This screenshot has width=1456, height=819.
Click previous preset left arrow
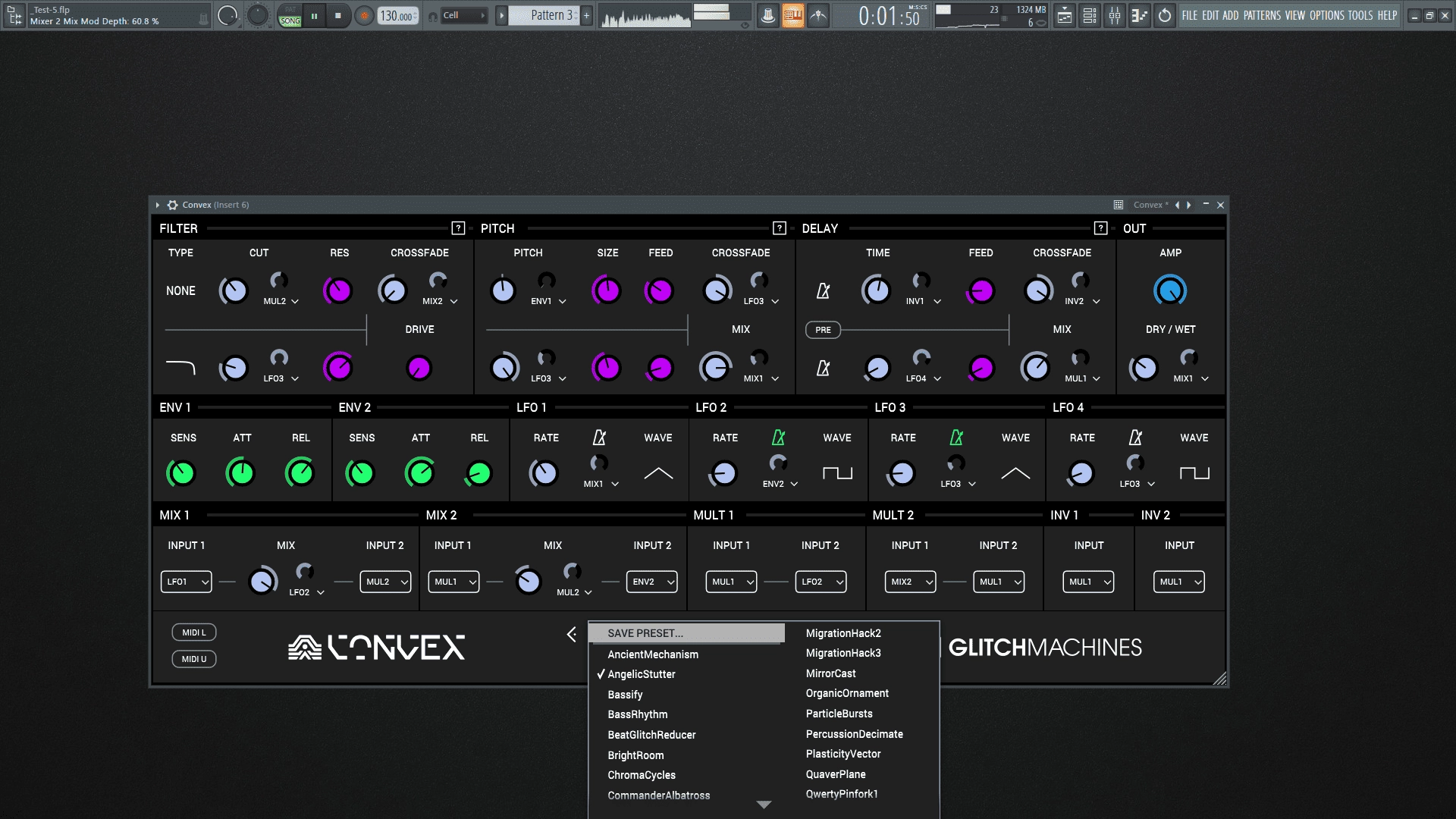572,634
